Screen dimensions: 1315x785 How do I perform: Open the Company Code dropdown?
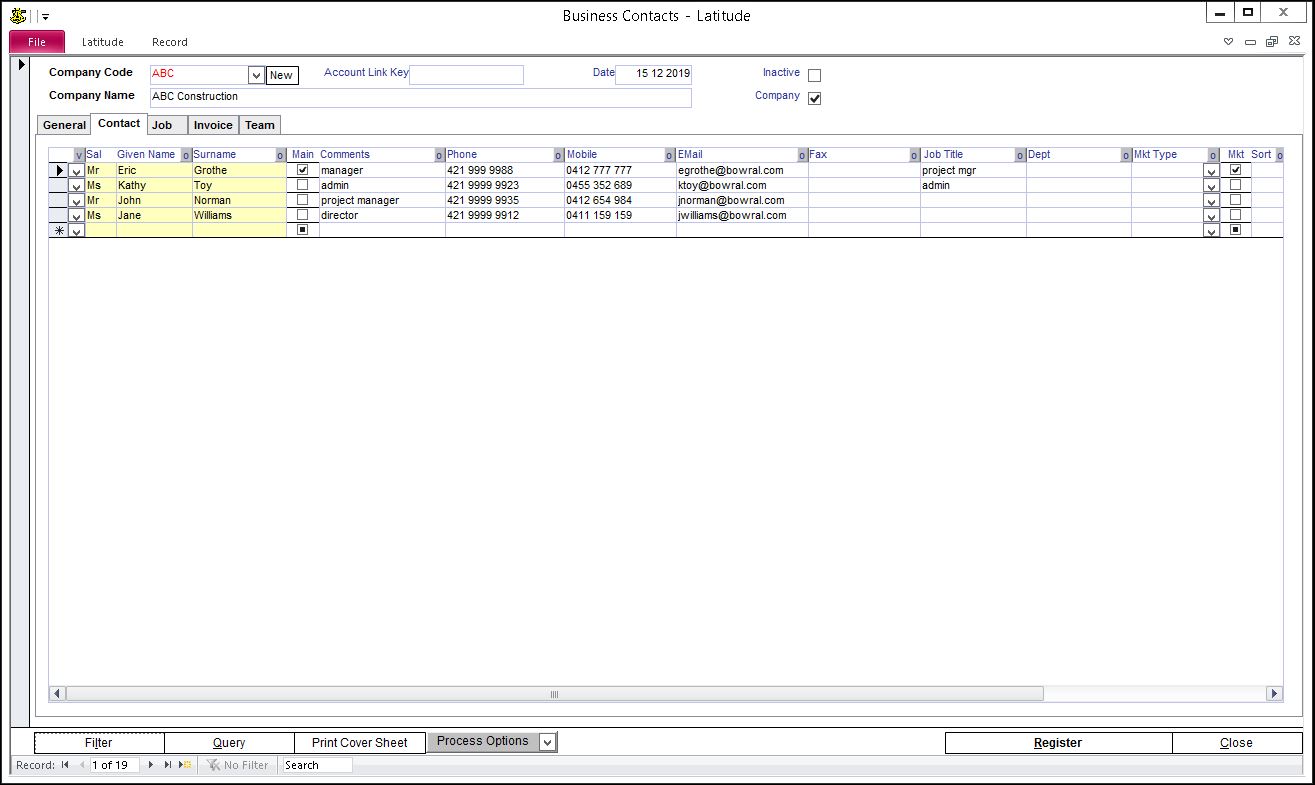click(x=256, y=75)
